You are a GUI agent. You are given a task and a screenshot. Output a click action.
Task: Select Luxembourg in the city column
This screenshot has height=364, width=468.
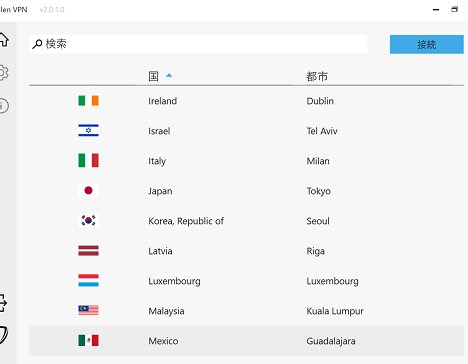tap(332, 281)
